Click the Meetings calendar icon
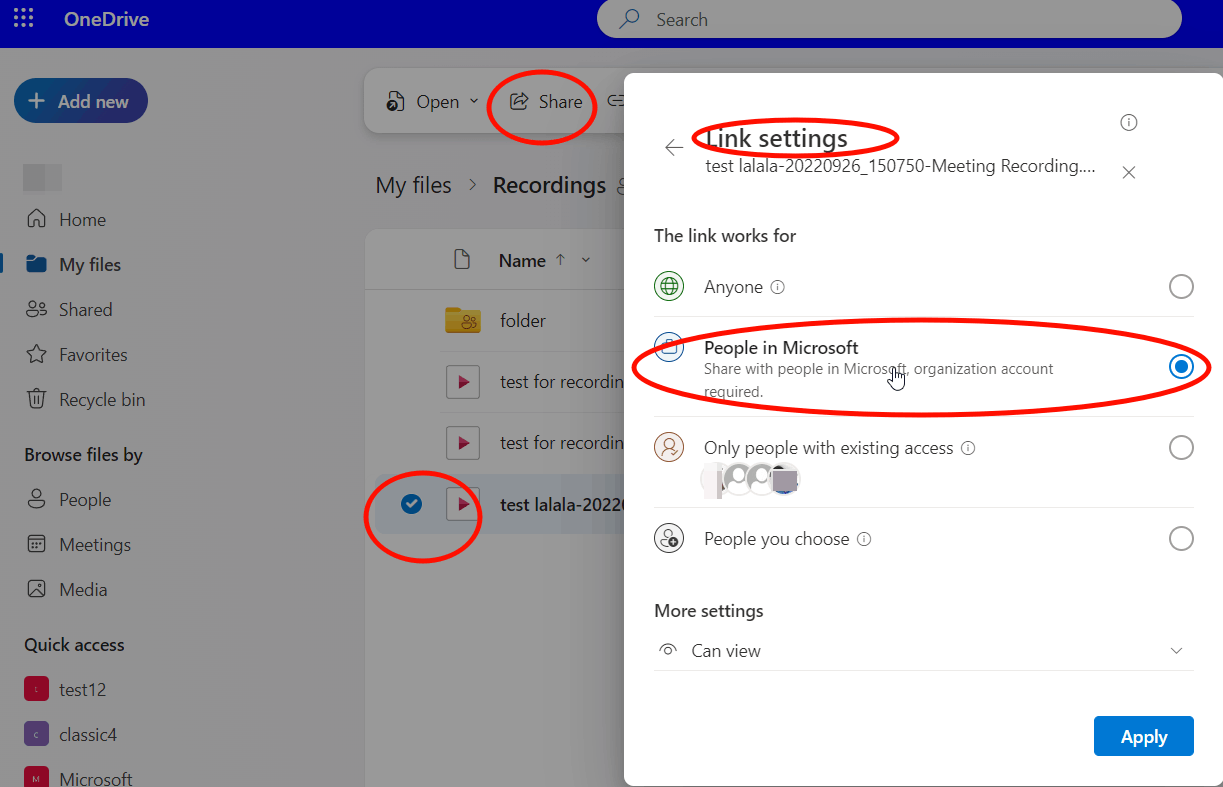The width and height of the screenshot is (1223, 787). click(x=37, y=544)
